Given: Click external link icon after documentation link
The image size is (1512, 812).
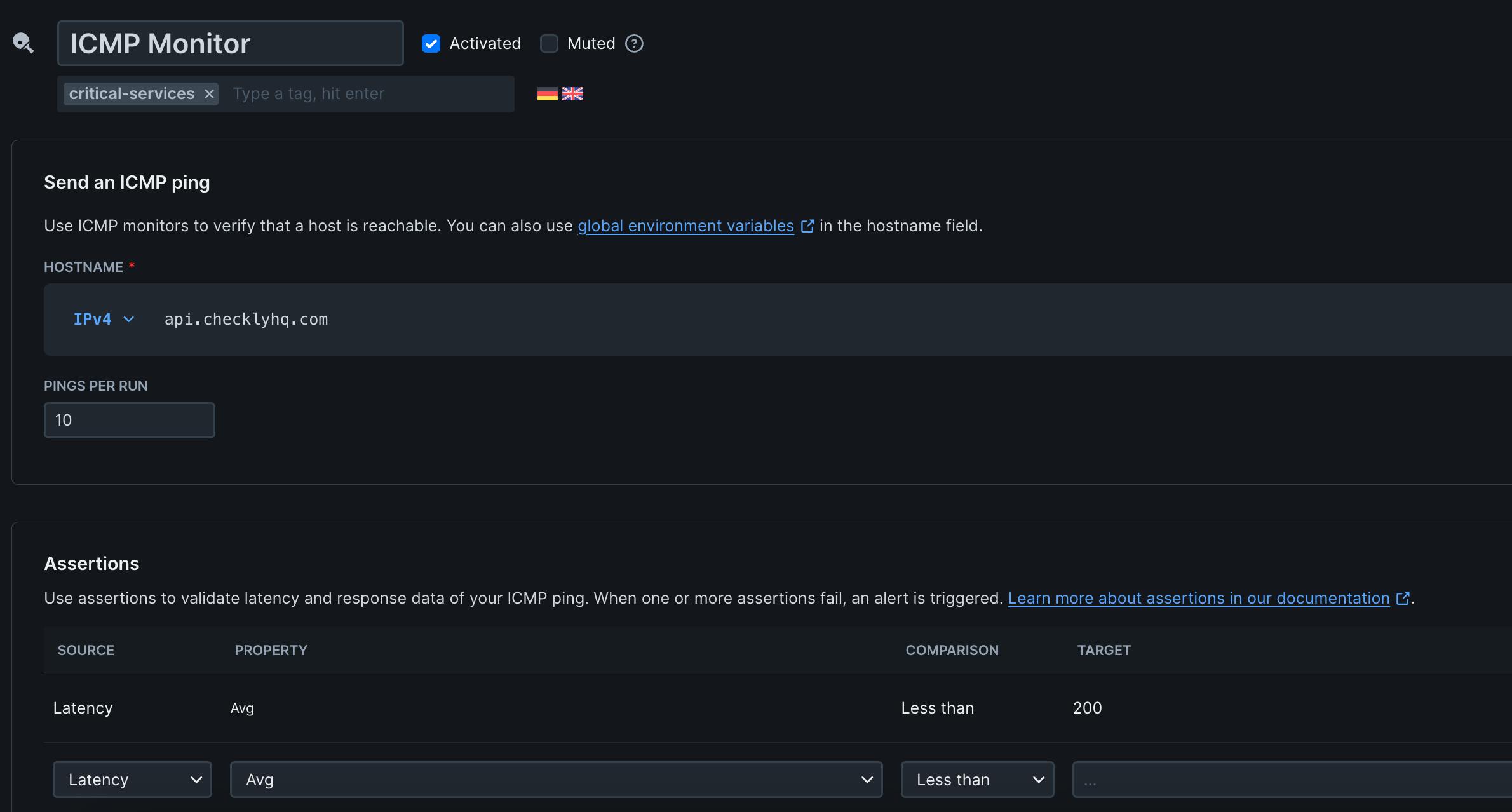Looking at the screenshot, I should (1403, 599).
